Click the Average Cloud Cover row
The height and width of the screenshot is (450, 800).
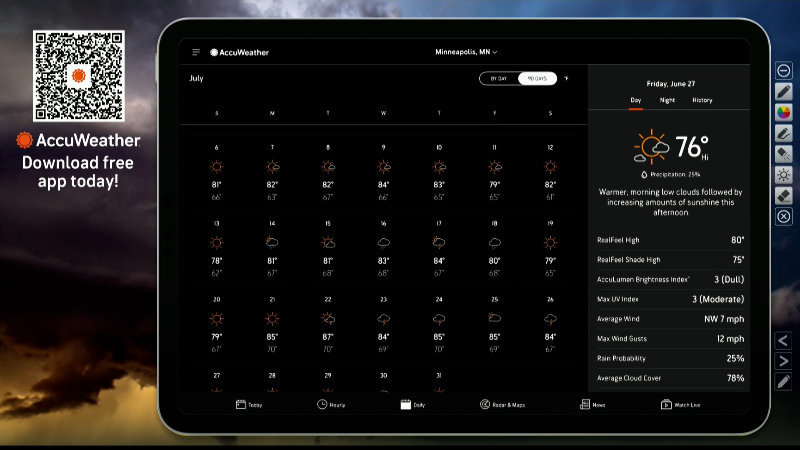[x=670, y=378]
